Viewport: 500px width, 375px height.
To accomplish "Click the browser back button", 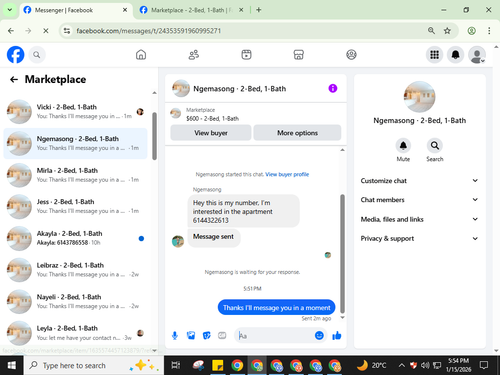I will [x=11, y=31].
